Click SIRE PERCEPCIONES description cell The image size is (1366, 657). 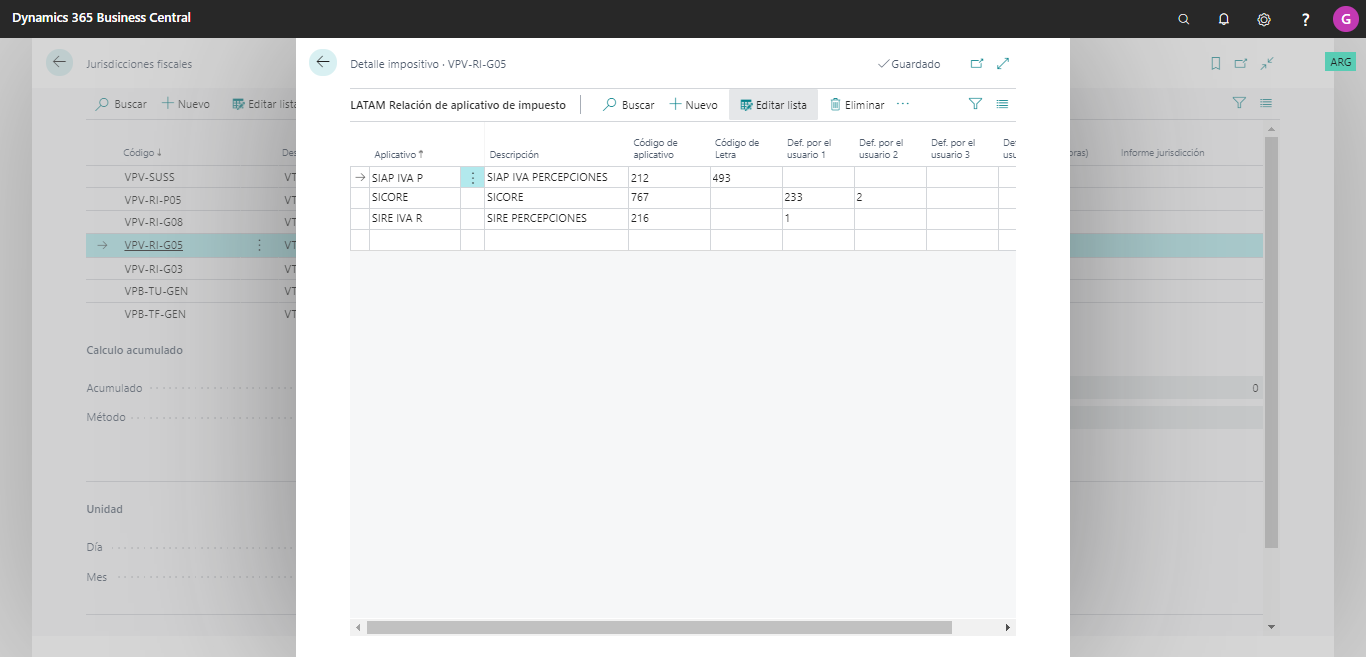[x=556, y=218]
